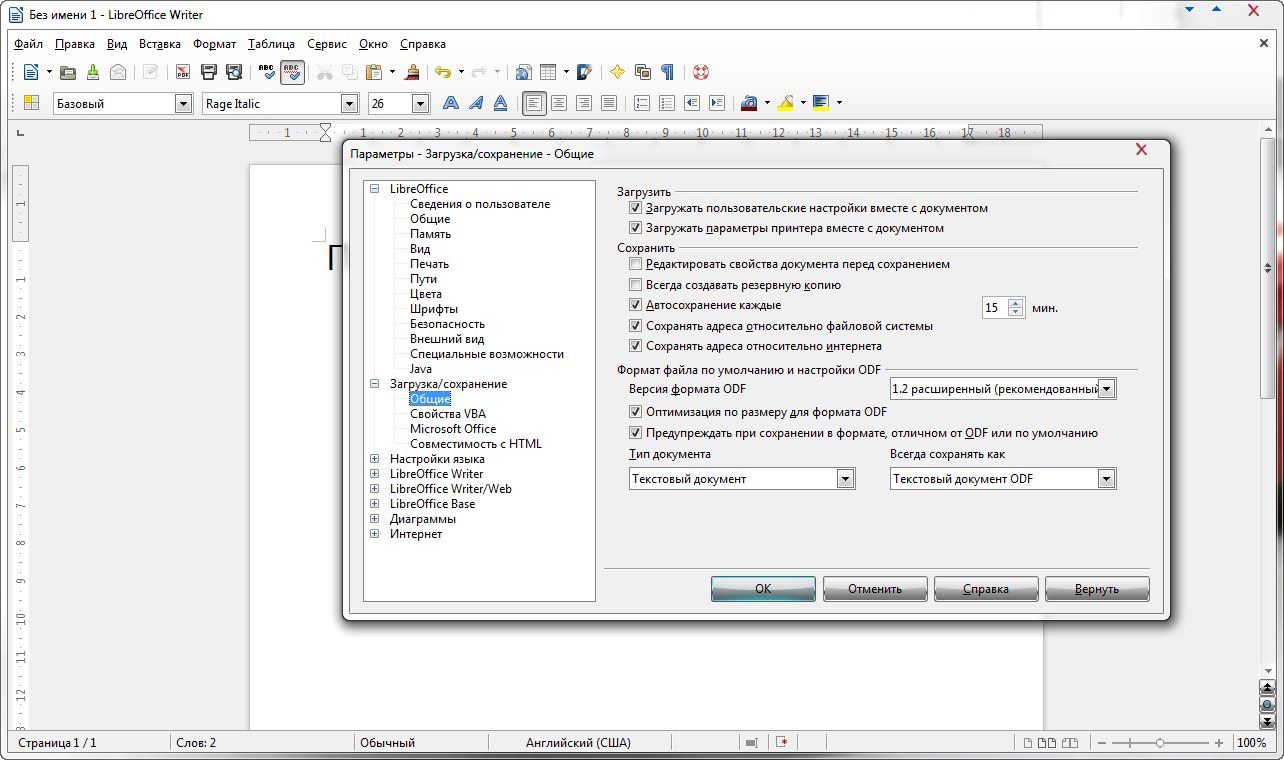This screenshot has width=1284, height=760.
Task: Click the Center alignment icon
Action: [x=559, y=103]
